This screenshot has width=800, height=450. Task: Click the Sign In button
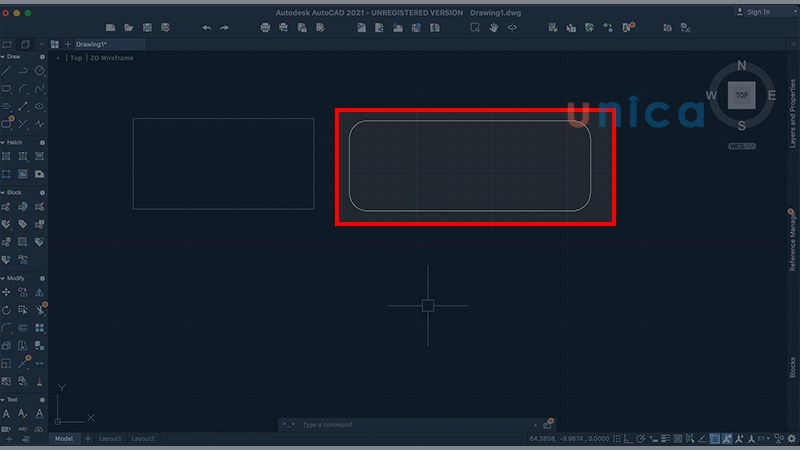(758, 12)
